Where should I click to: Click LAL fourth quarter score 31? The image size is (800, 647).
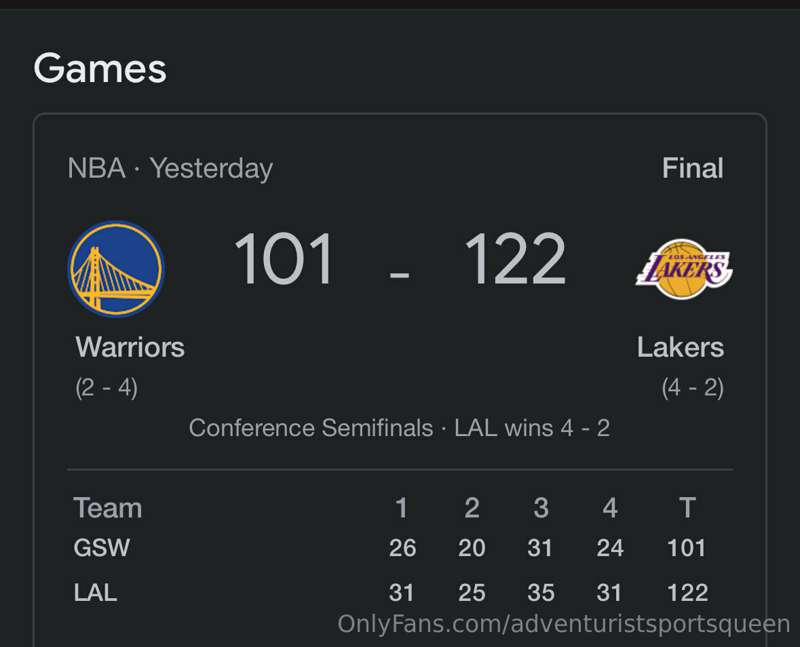coord(610,592)
